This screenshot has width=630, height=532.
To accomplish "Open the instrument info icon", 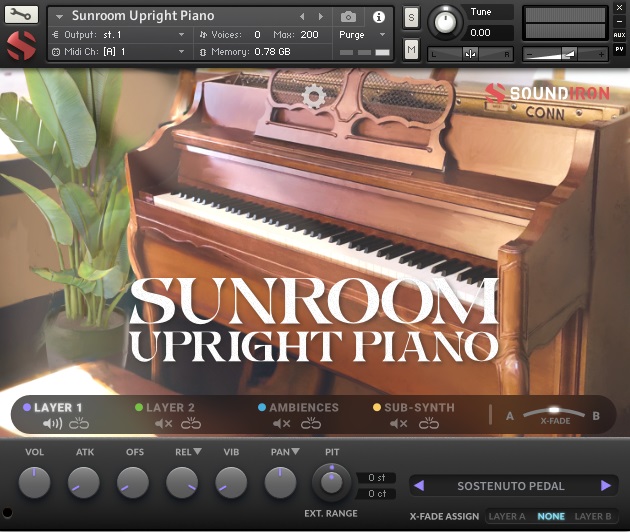I will [378, 17].
